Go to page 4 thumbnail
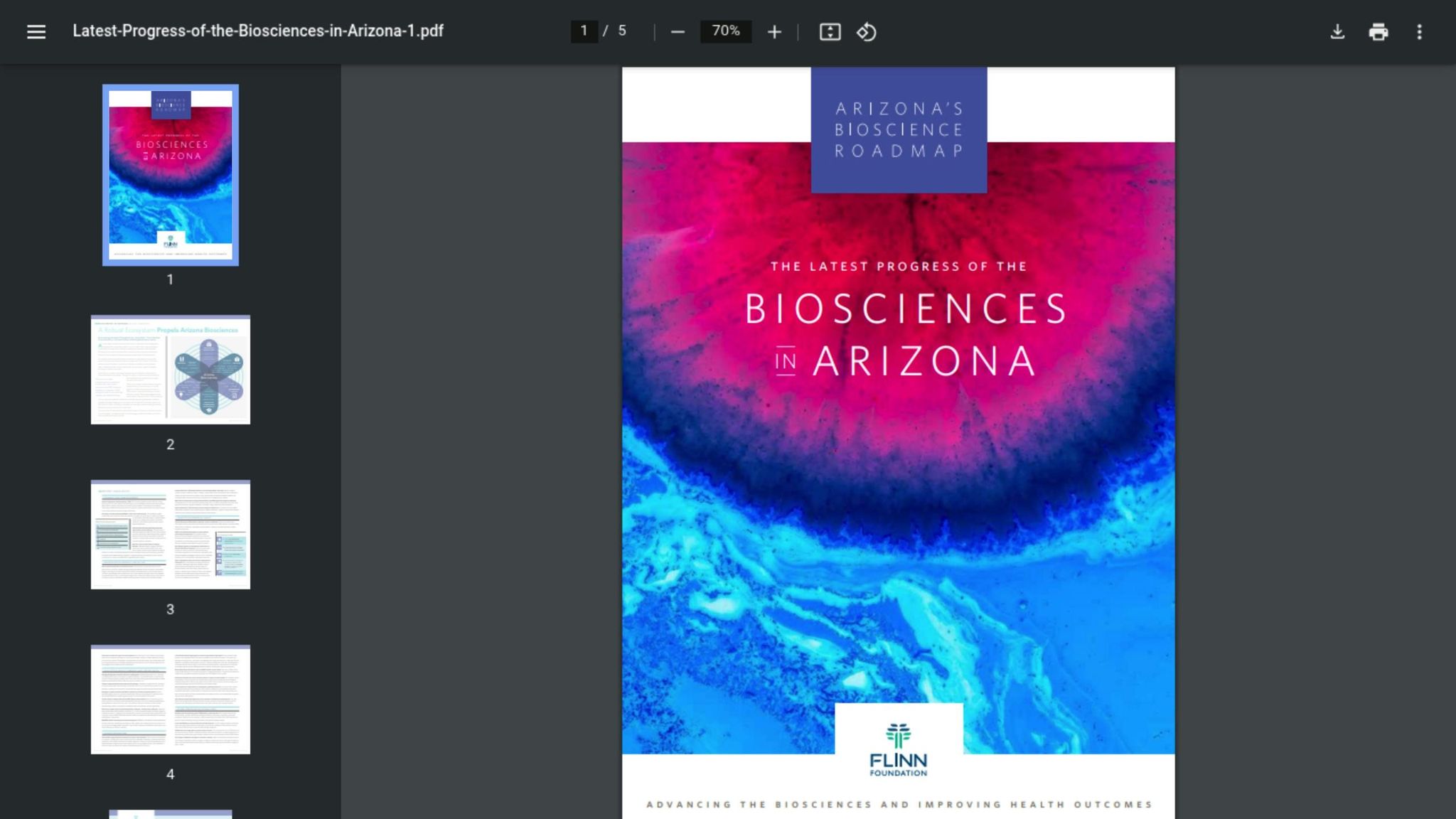 171,700
